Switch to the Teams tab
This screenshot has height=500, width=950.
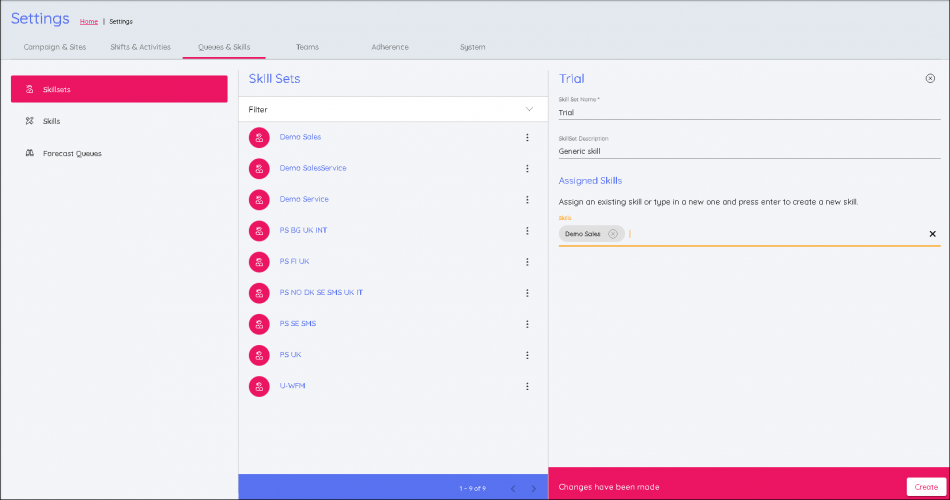tap(307, 47)
